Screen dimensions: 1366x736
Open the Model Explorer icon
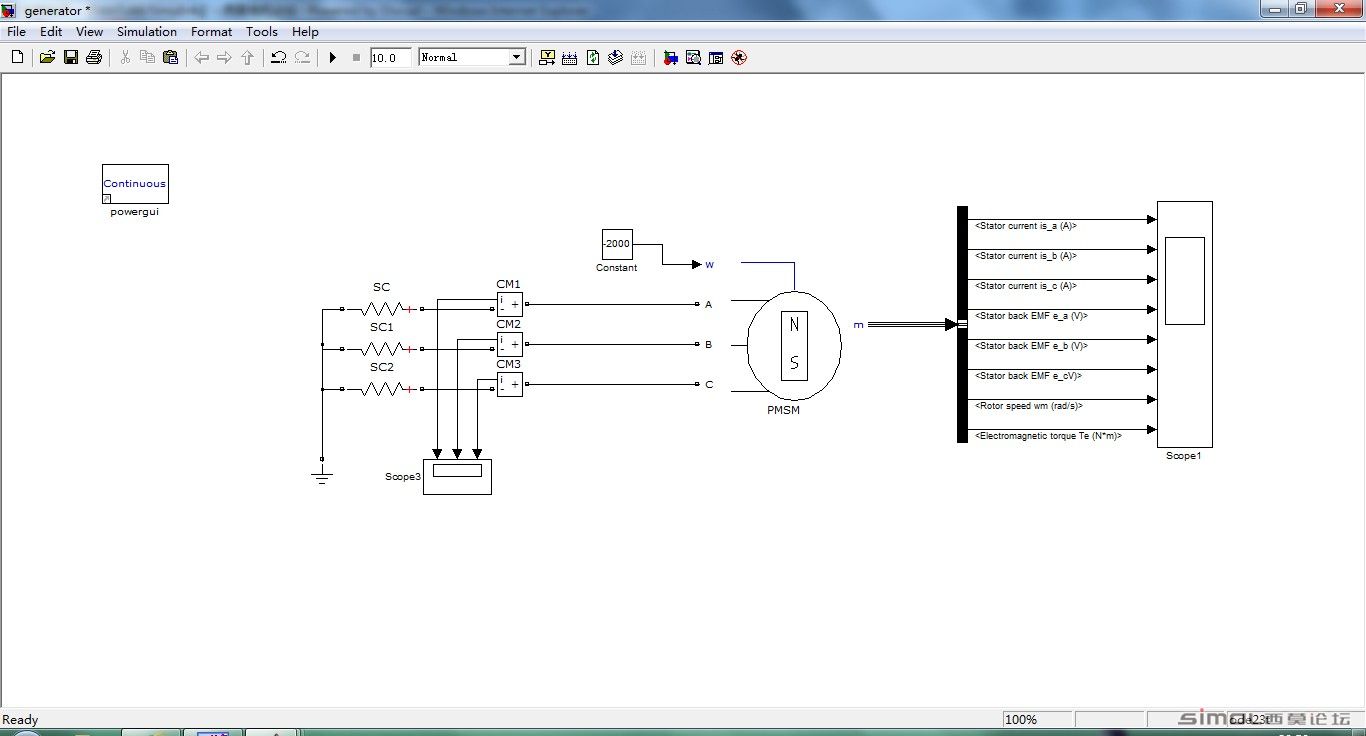pos(693,57)
